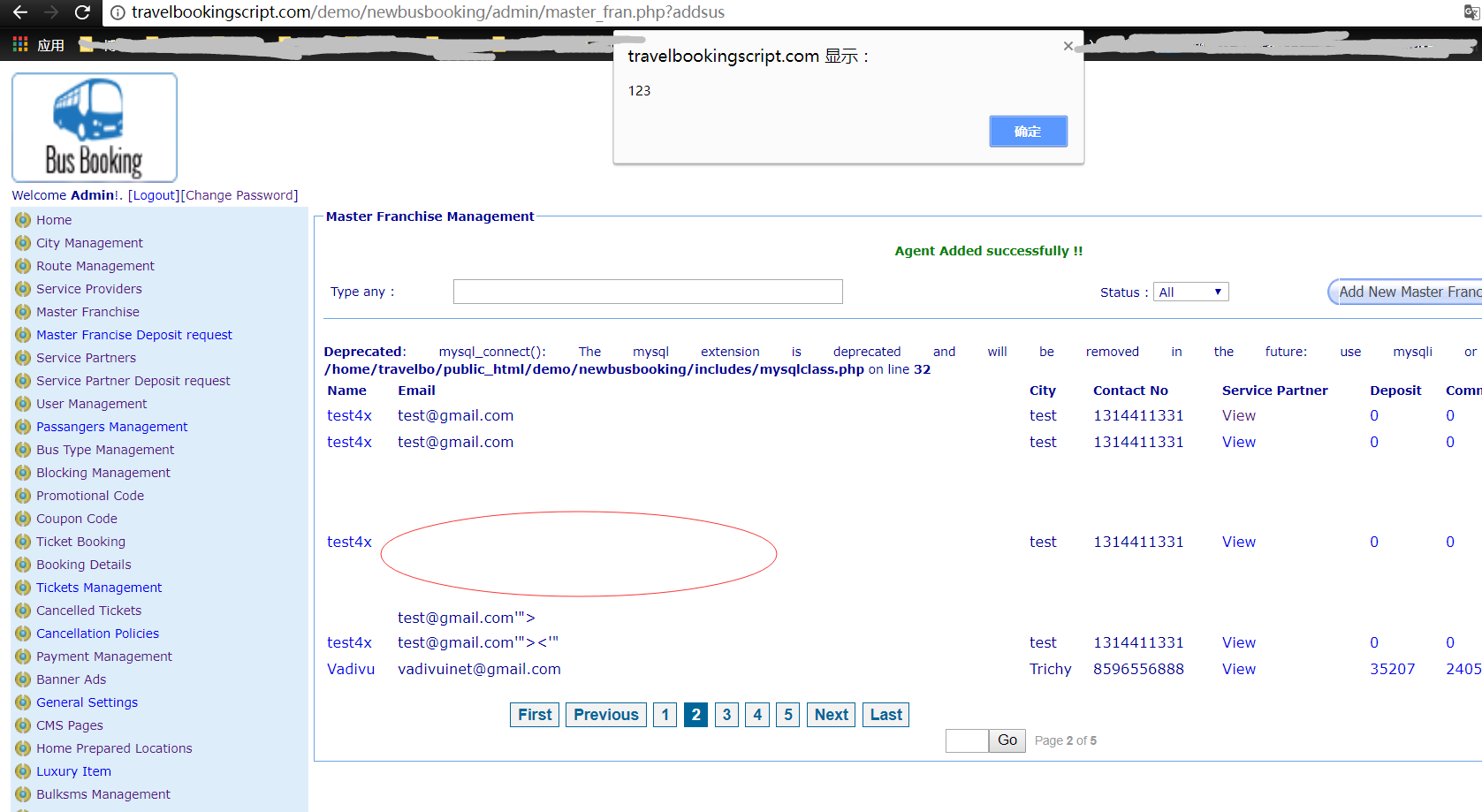Click the bullet icon beside Home
1482x812 pixels.
pos(23,220)
